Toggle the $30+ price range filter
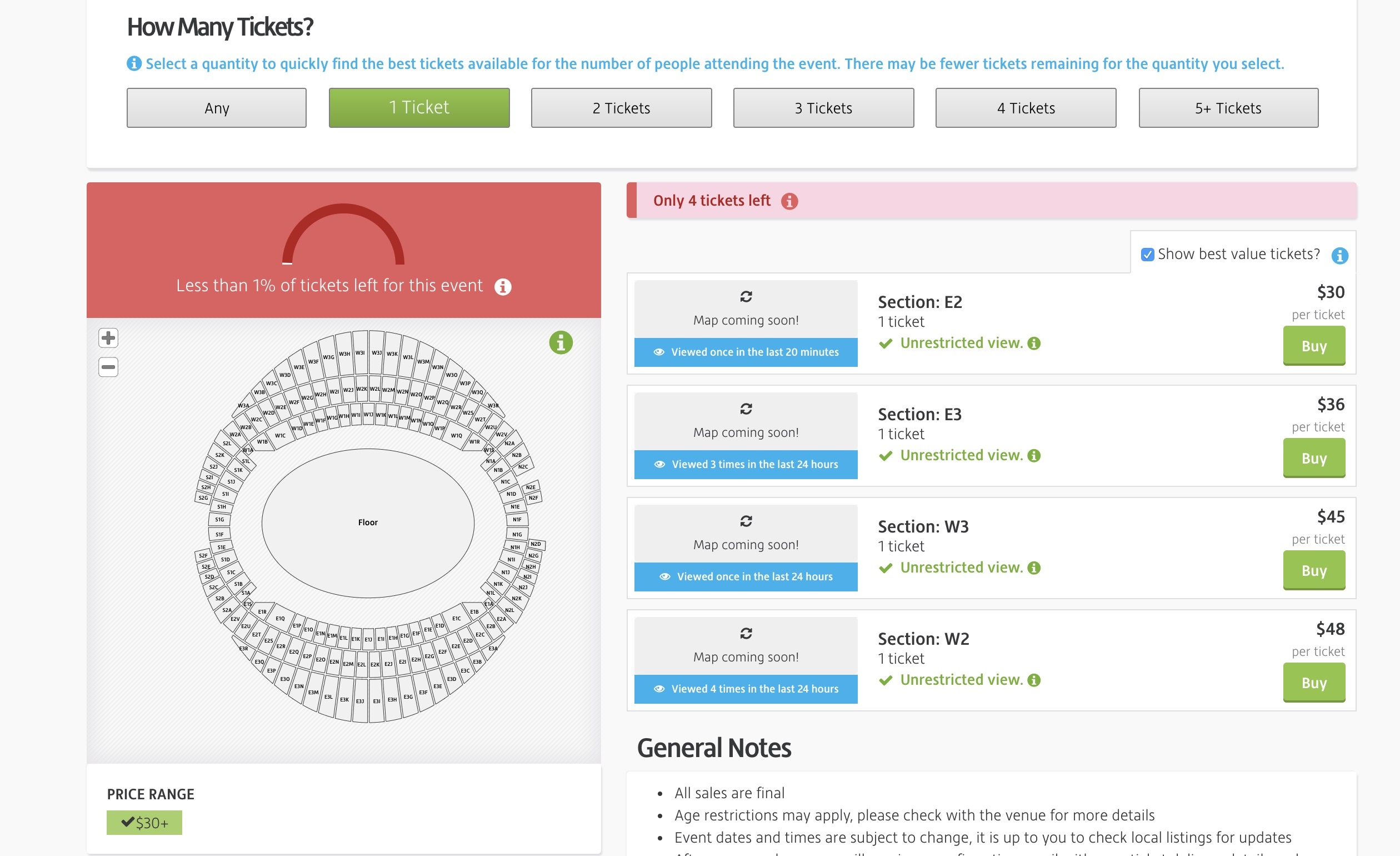The image size is (1400, 856). point(144,822)
